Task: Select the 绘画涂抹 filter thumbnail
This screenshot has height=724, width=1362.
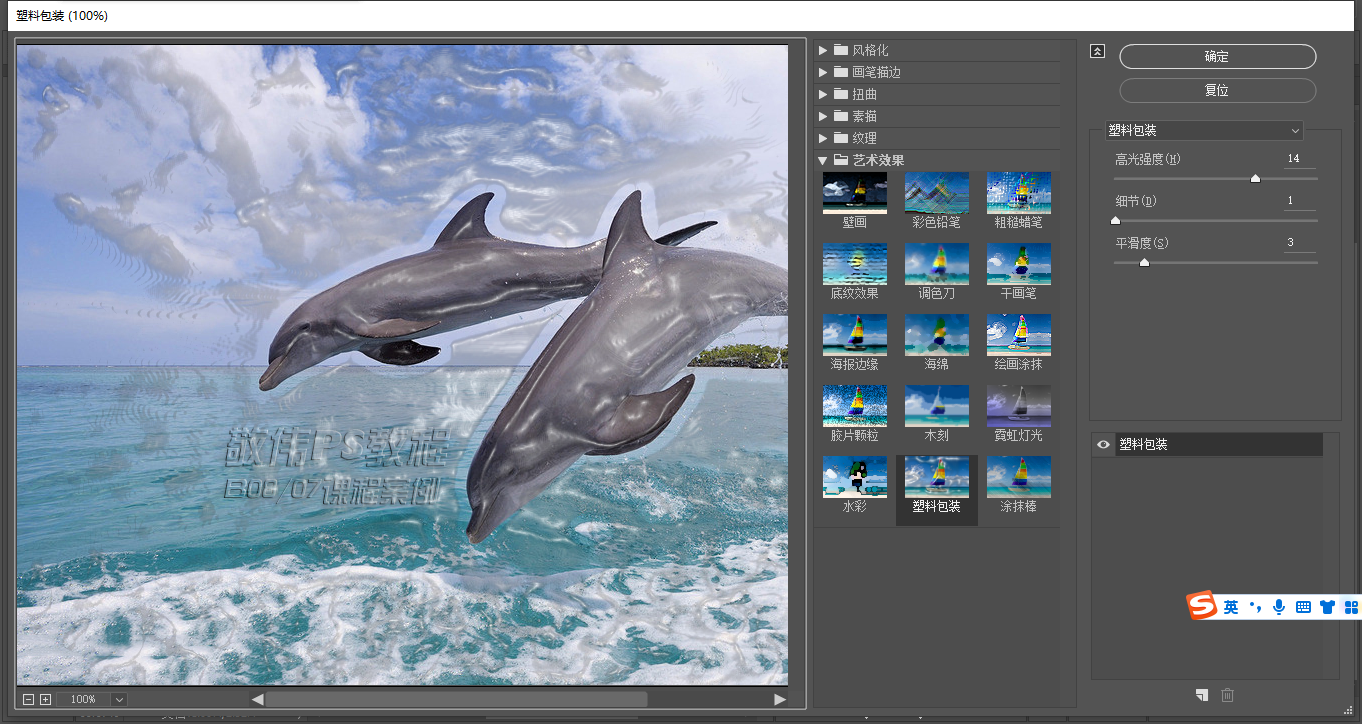Action: pyautogui.click(x=1018, y=335)
